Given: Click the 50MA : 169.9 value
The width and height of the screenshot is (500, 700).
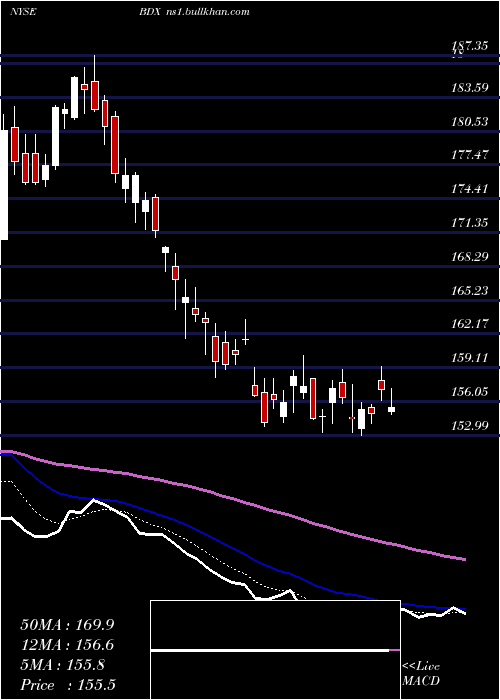Looking at the screenshot, I should (x=67, y=625).
